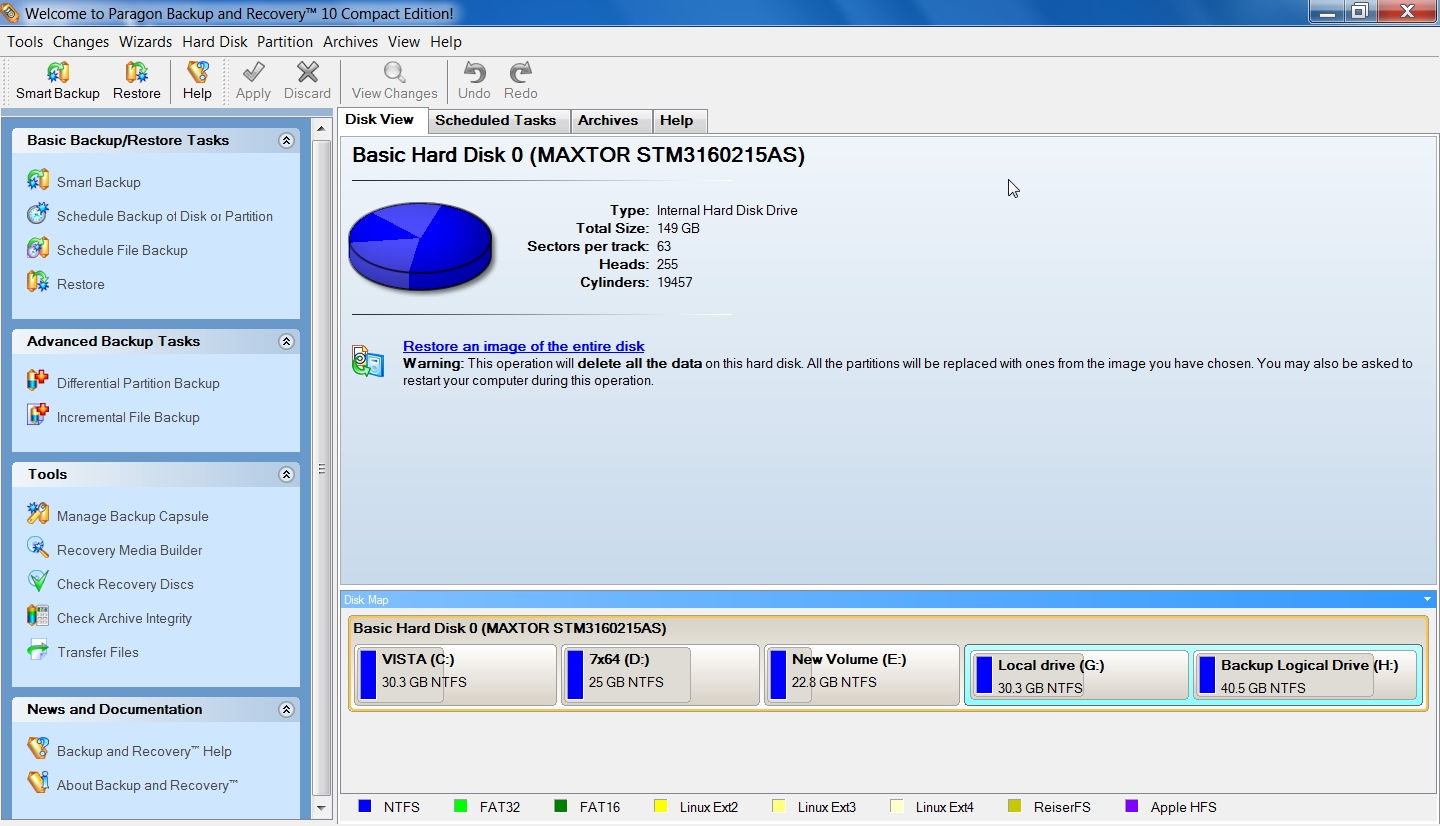Click the Check Recovery Discs icon

point(38,583)
